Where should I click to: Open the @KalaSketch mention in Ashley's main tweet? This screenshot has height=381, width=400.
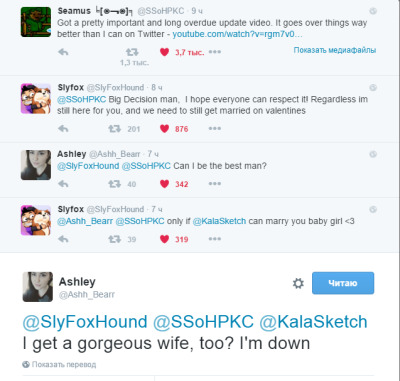313,322
